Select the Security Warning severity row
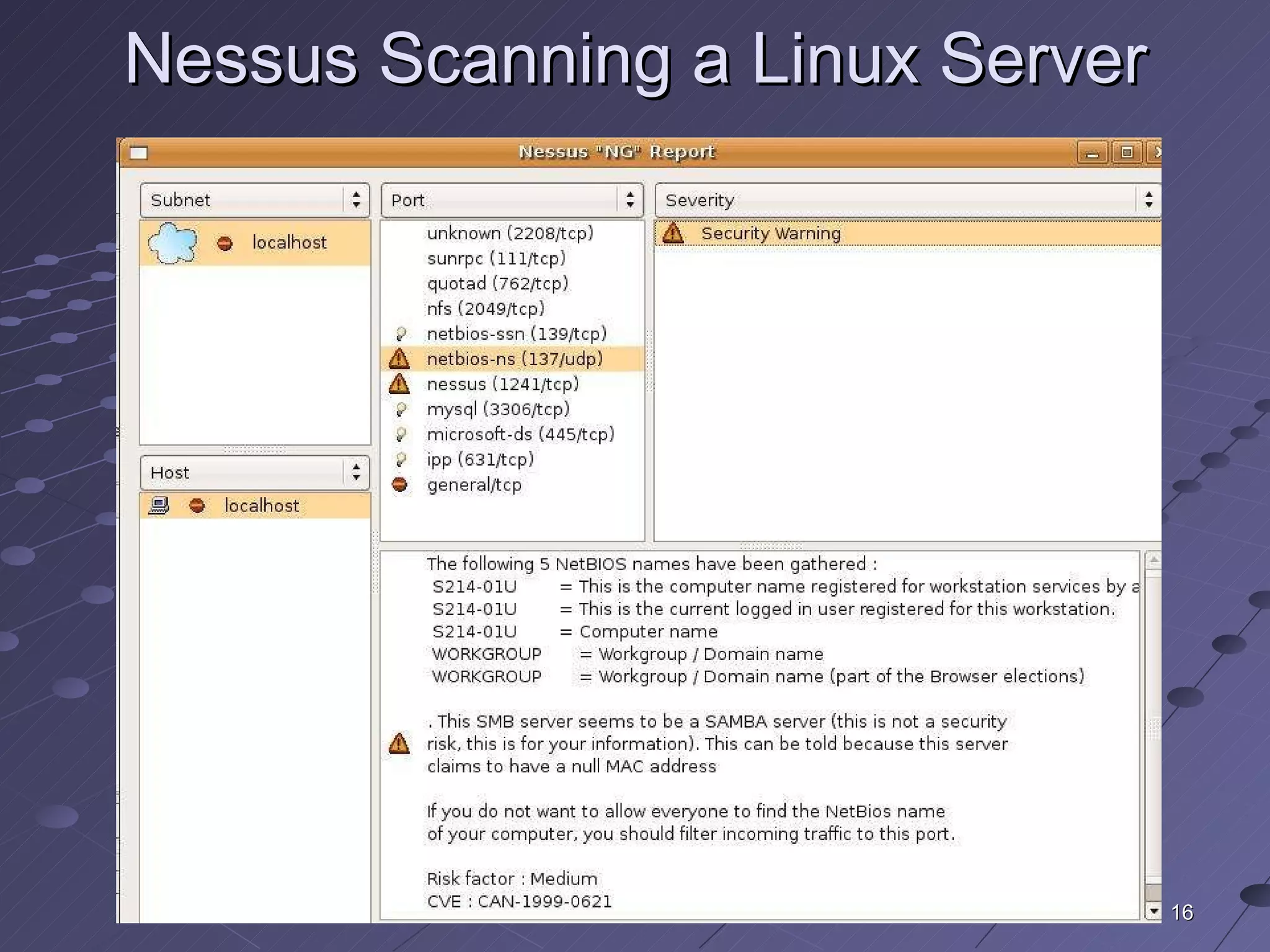The width and height of the screenshot is (1270, 952). (x=908, y=234)
